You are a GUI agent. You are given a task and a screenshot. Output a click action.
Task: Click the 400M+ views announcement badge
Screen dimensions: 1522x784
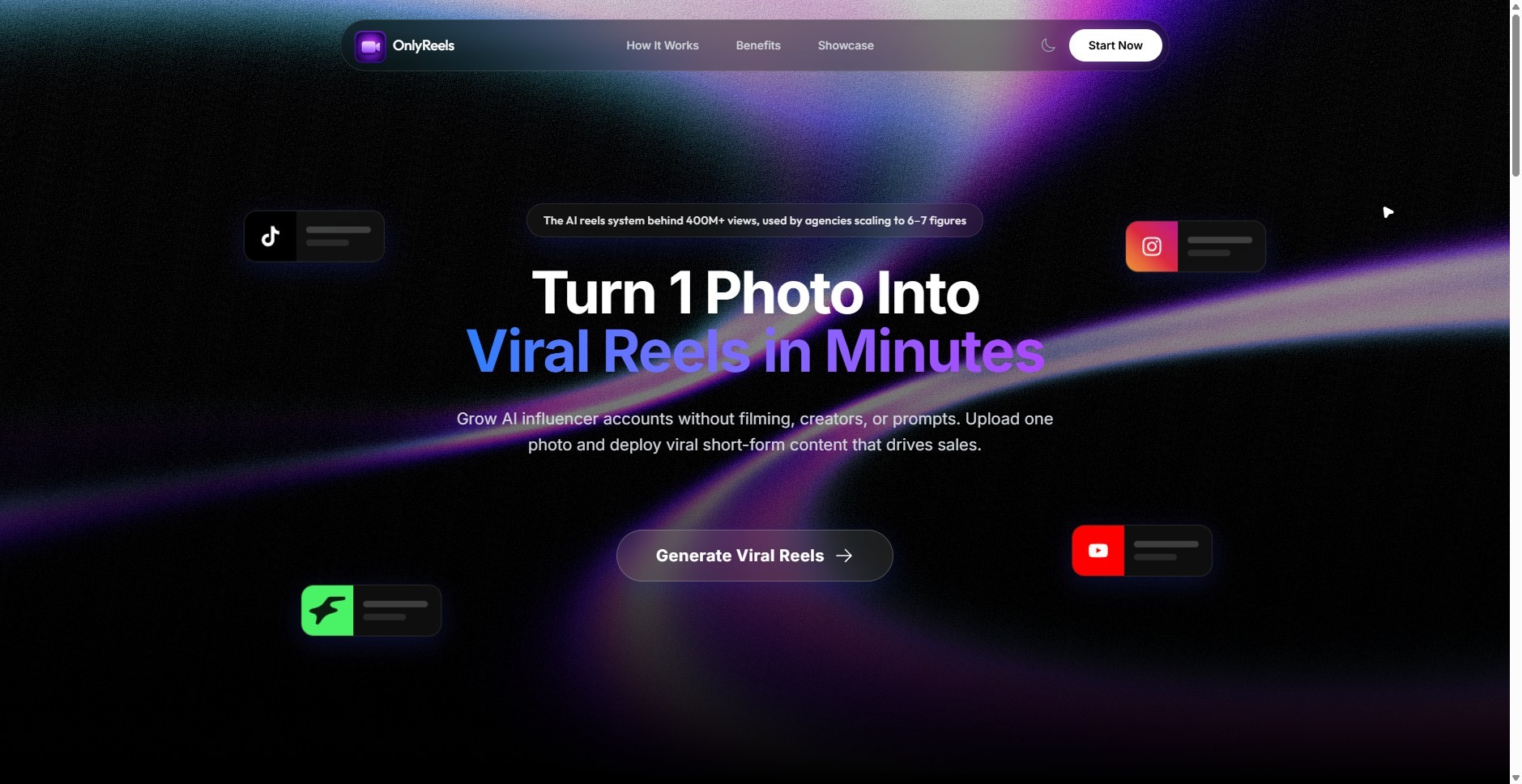(755, 220)
